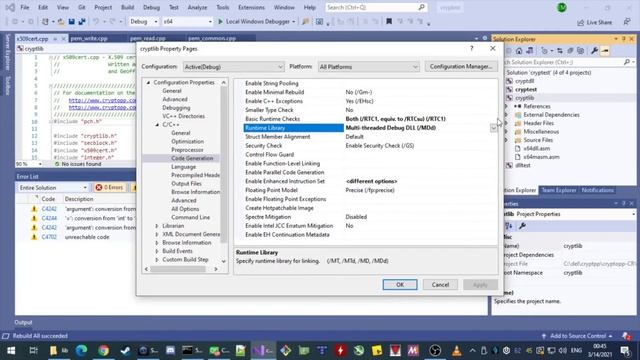Open the File menu
Image resolution: width=640 pixels, height=360 pixels.
tap(24, 7)
